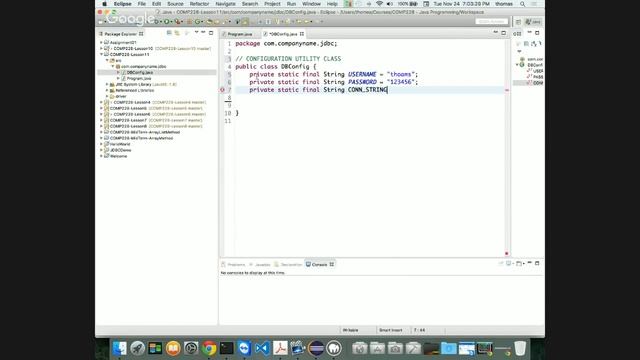The image size is (640, 360).
Task: Open Google Chrome from the Dock
Action: (209, 348)
